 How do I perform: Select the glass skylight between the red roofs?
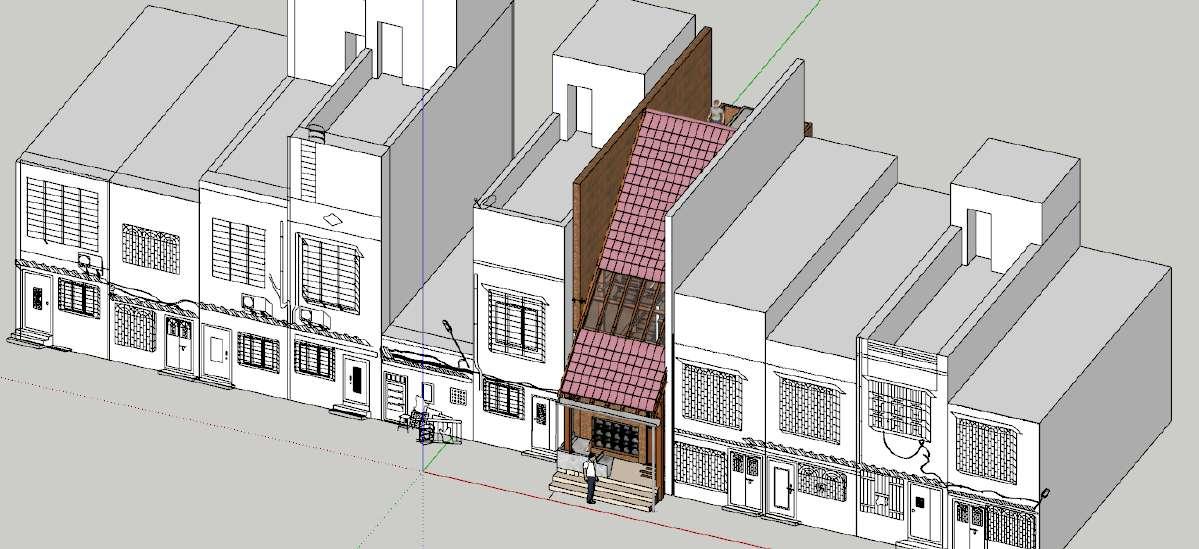coord(625,307)
